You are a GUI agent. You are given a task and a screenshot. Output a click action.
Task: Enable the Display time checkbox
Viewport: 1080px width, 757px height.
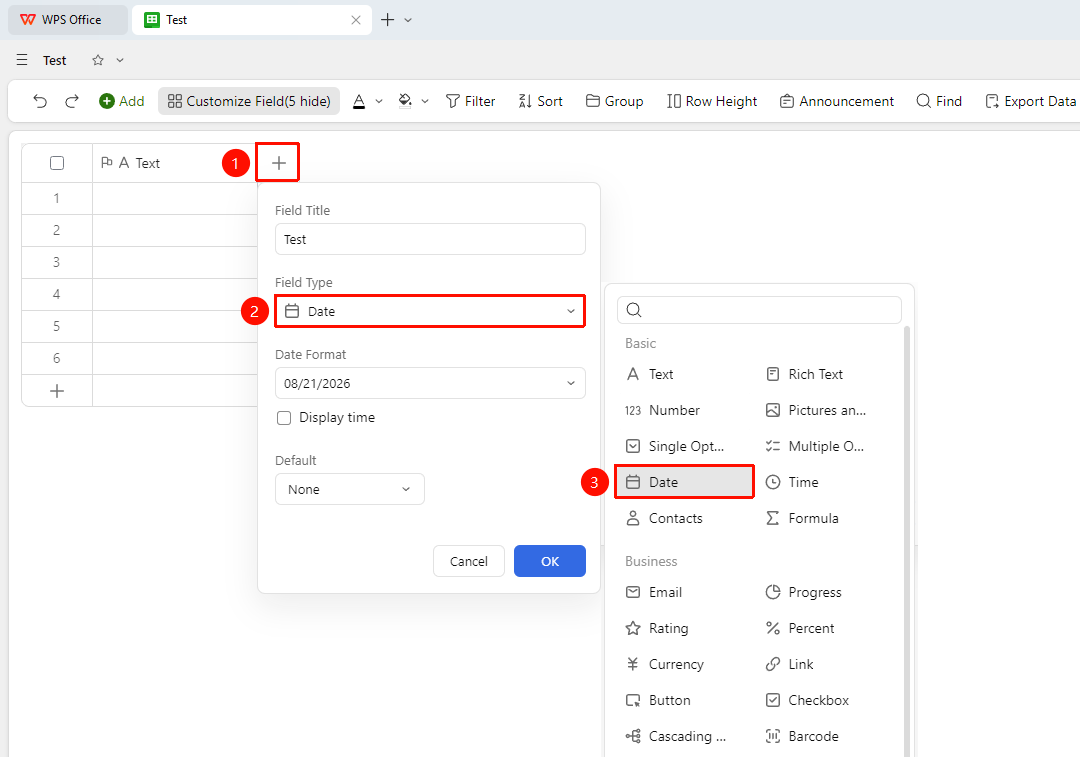point(284,418)
